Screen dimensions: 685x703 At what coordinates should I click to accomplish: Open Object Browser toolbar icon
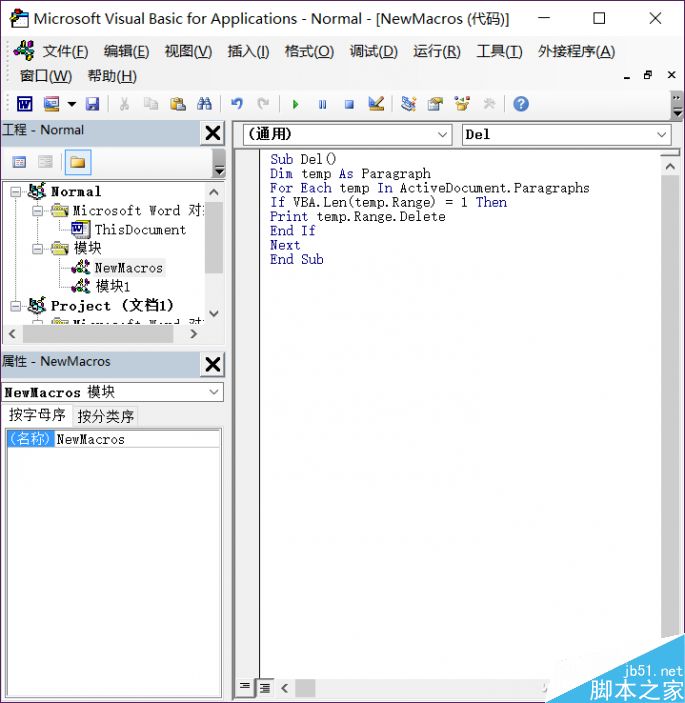[462, 104]
